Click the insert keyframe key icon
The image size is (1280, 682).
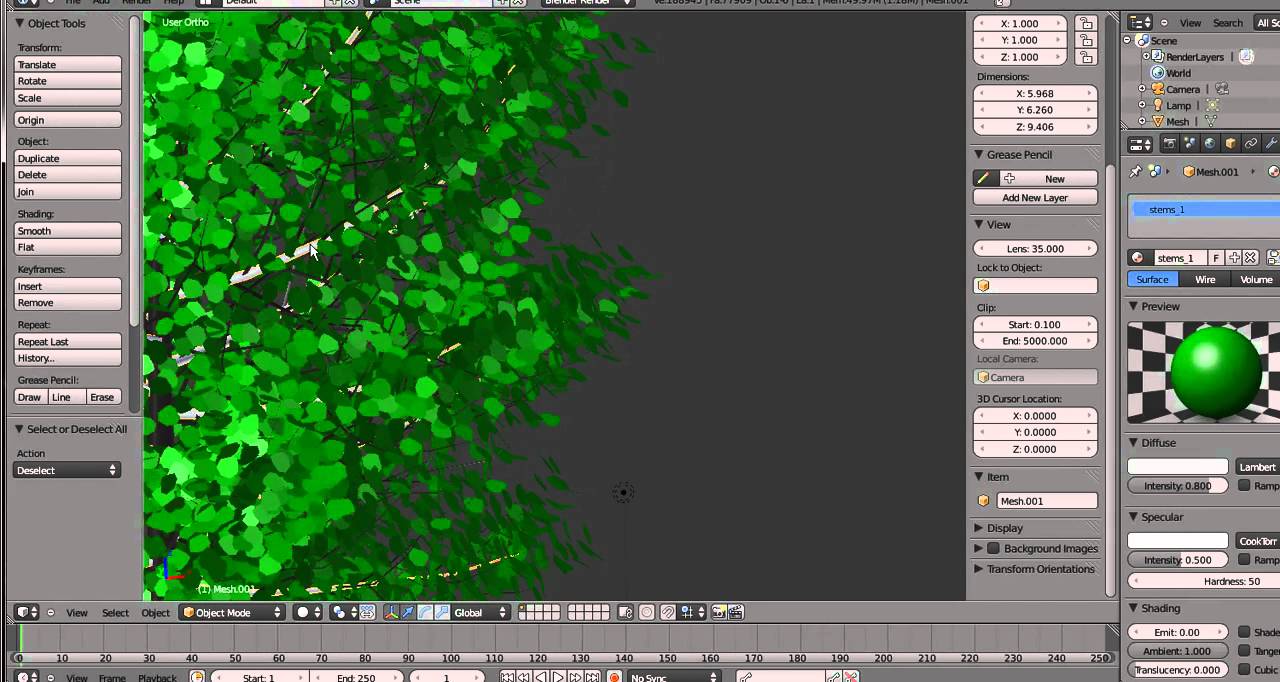click(833, 677)
